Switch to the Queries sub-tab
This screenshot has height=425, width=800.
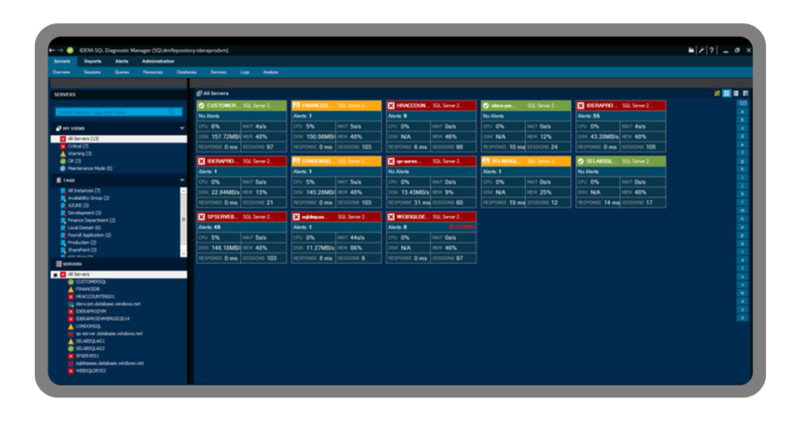tap(121, 73)
